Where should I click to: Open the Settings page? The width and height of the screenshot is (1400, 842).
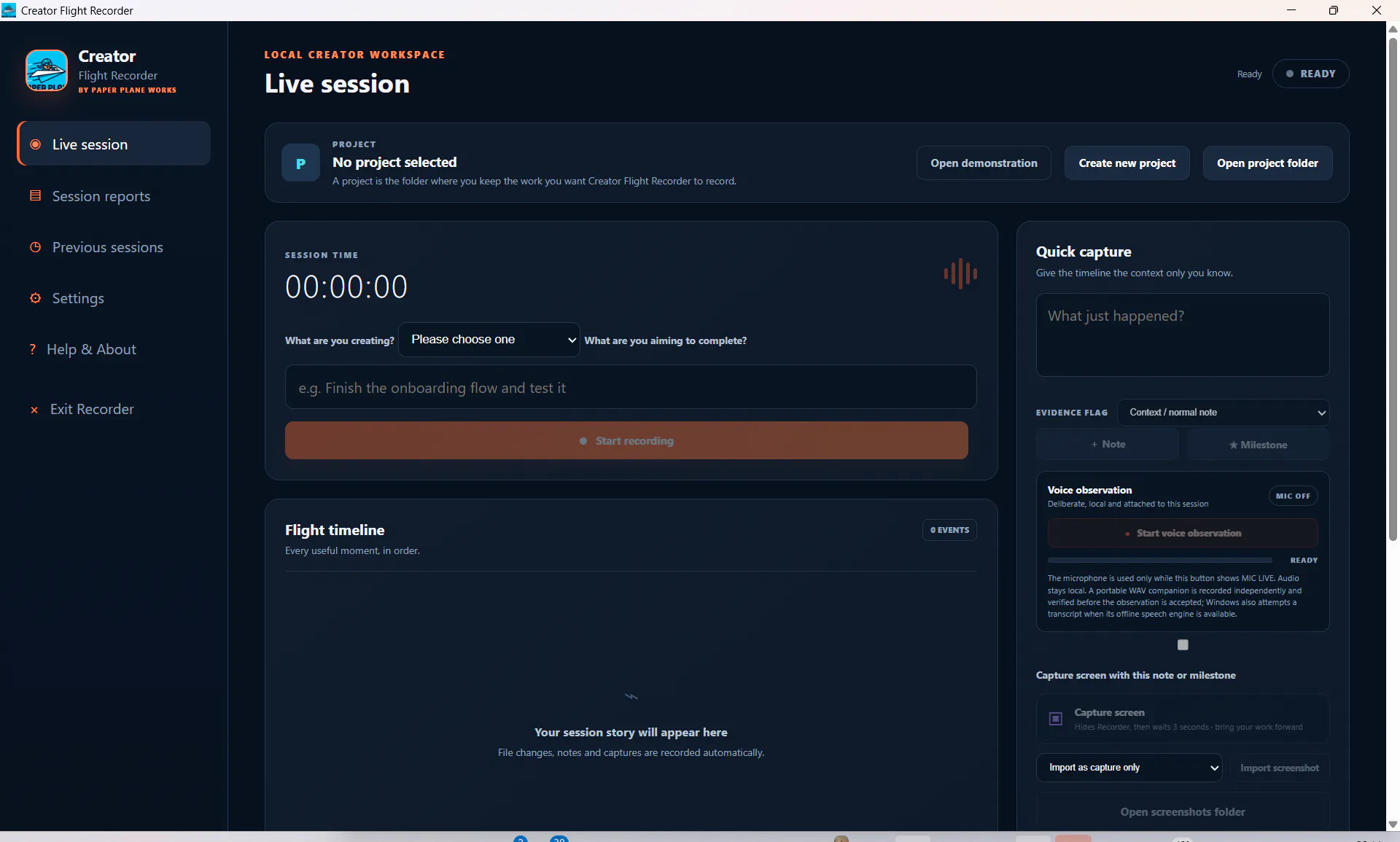[x=114, y=298]
